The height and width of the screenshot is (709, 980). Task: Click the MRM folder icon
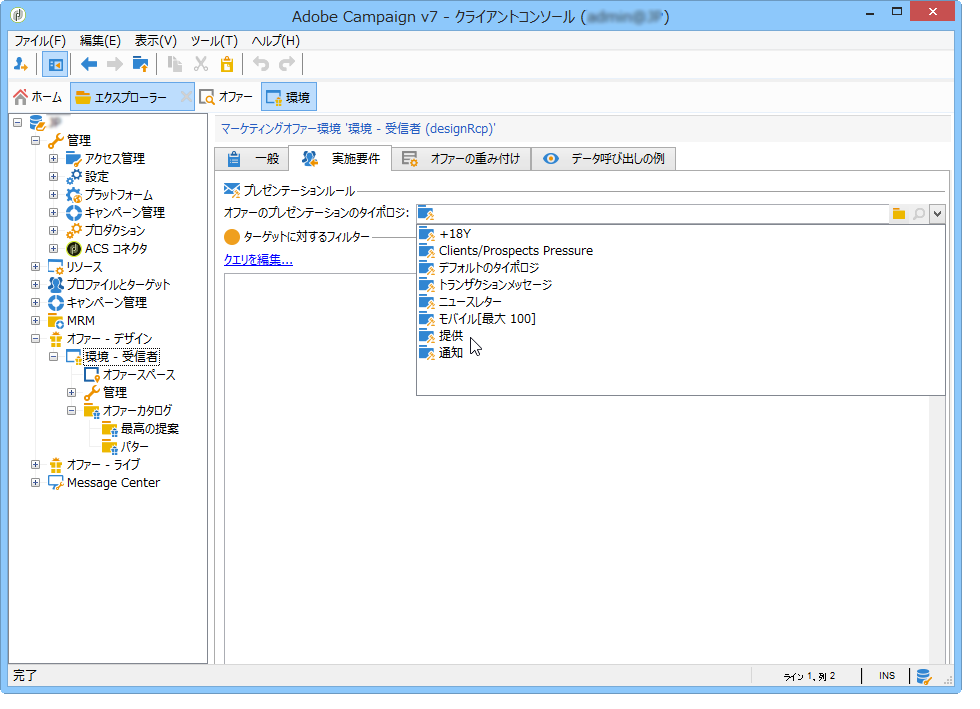[x=56, y=321]
